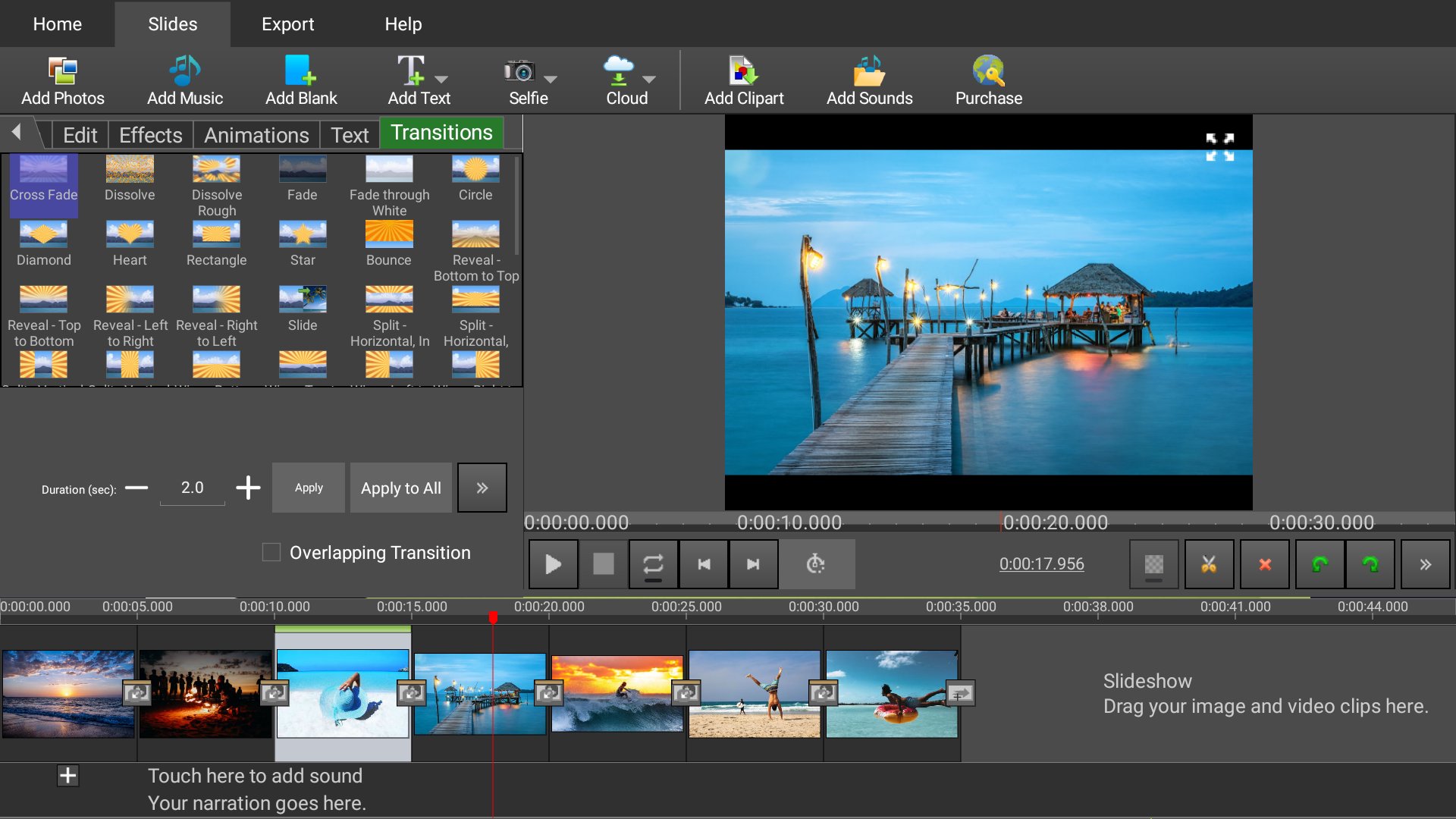Open the Animations tab

click(x=256, y=135)
